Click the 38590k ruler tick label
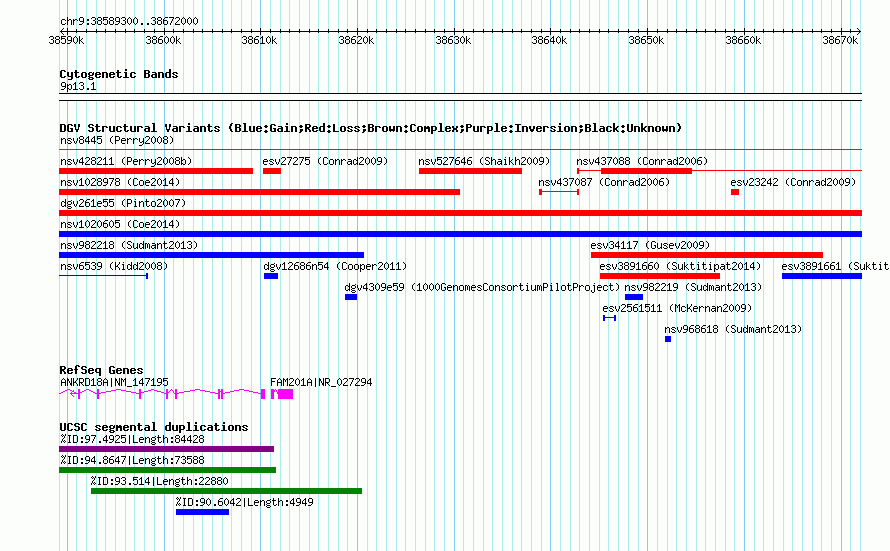This screenshot has width=890, height=551. coord(66,40)
